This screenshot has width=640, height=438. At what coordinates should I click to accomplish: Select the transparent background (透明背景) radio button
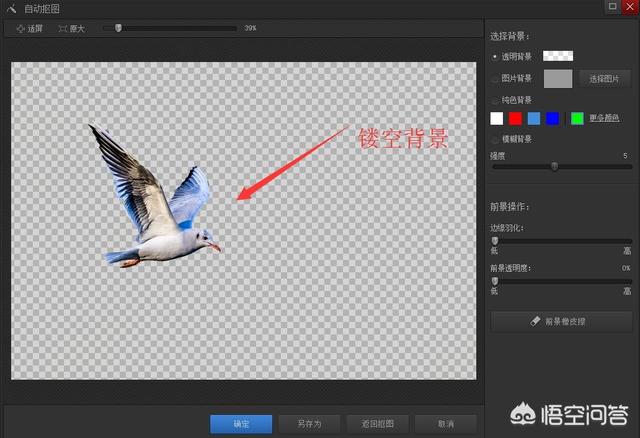495,56
